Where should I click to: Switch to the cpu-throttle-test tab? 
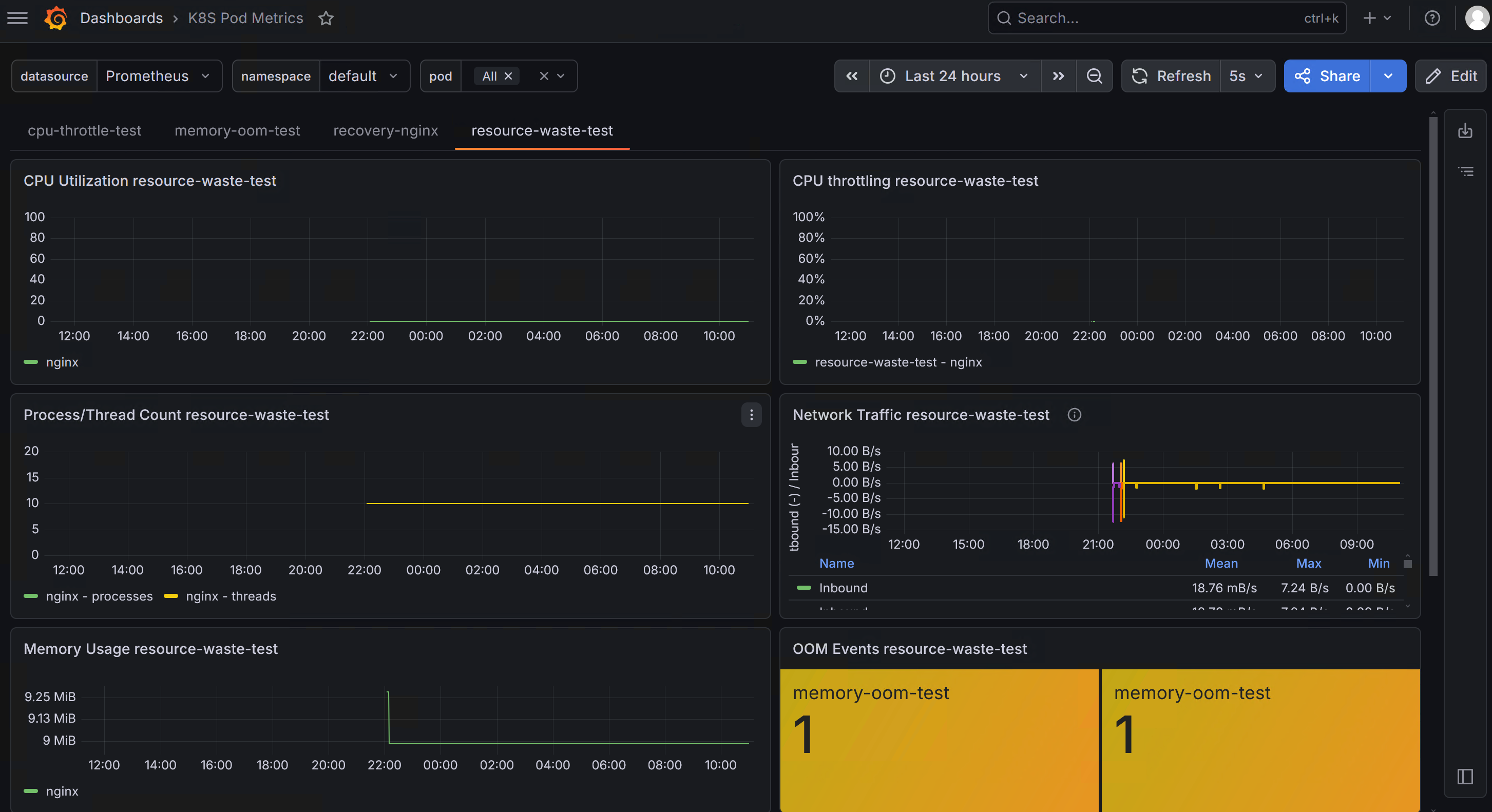(x=85, y=130)
